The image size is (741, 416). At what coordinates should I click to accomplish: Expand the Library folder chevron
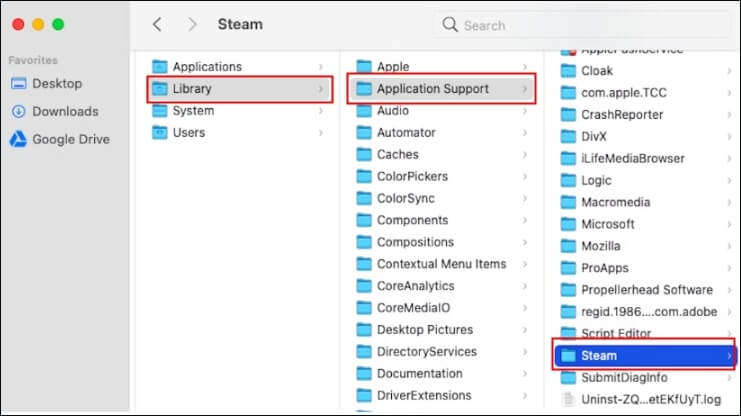point(321,89)
